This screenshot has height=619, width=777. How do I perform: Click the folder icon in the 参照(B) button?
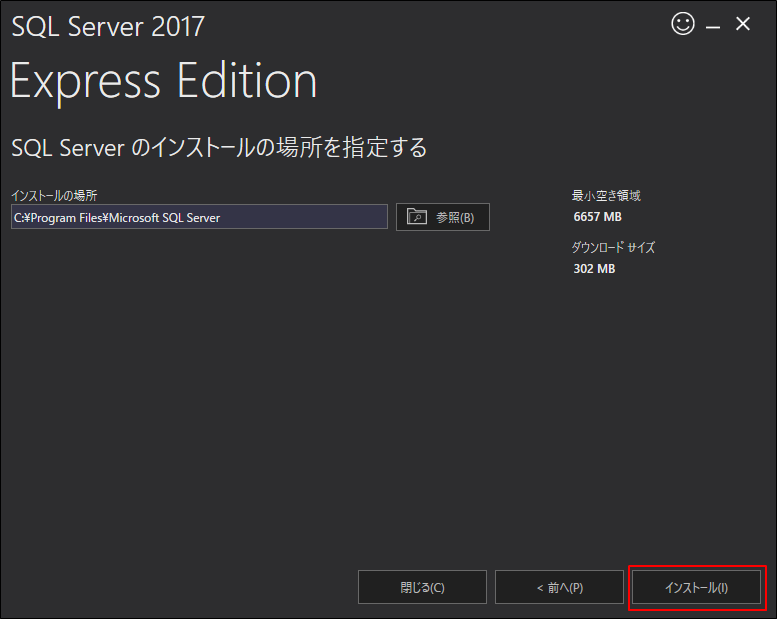pyautogui.click(x=417, y=217)
